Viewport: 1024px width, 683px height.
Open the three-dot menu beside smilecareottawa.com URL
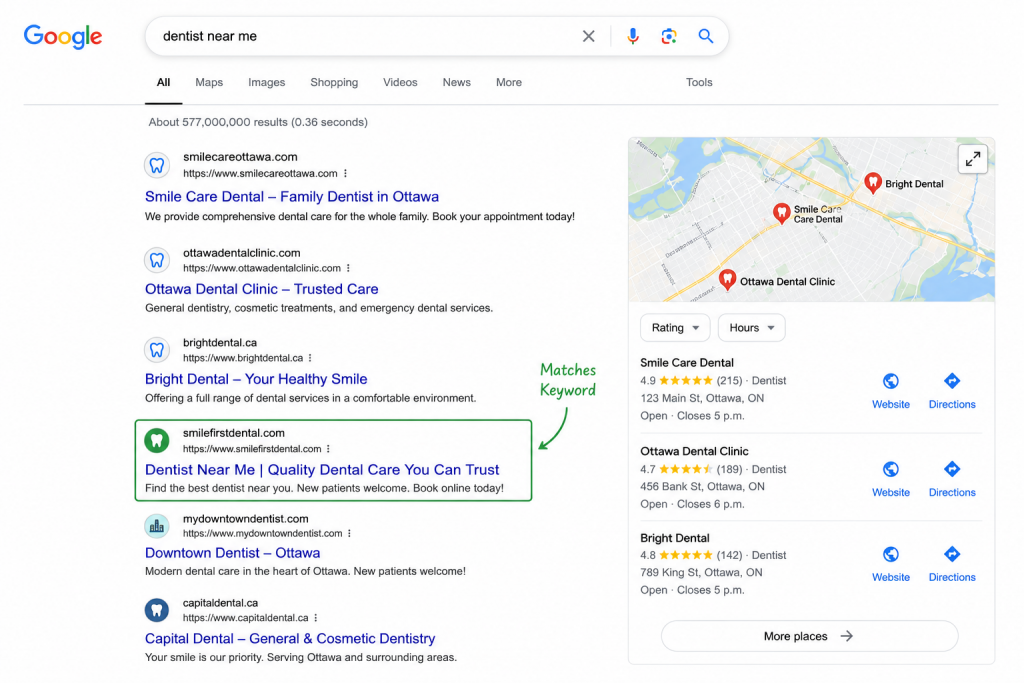click(345, 174)
